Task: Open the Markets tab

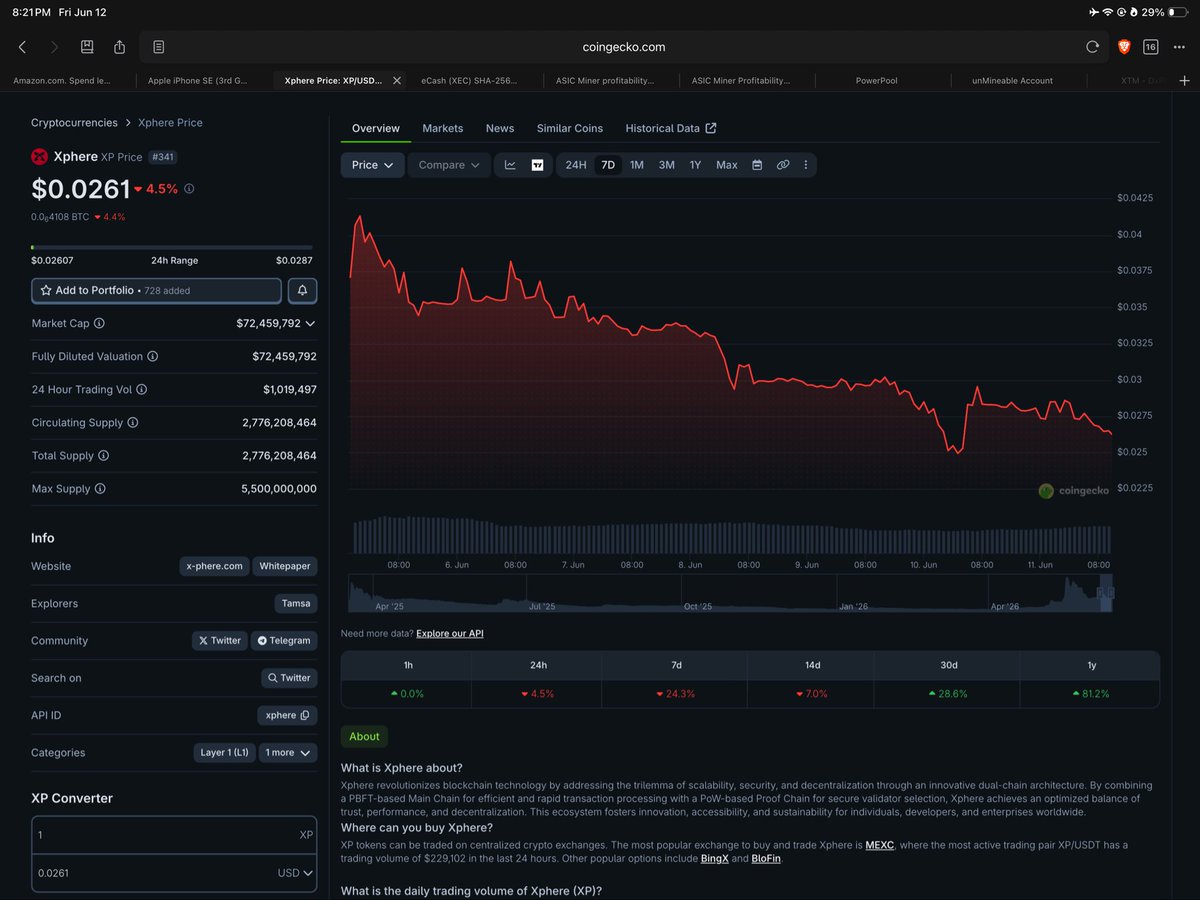Action: tap(442, 128)
